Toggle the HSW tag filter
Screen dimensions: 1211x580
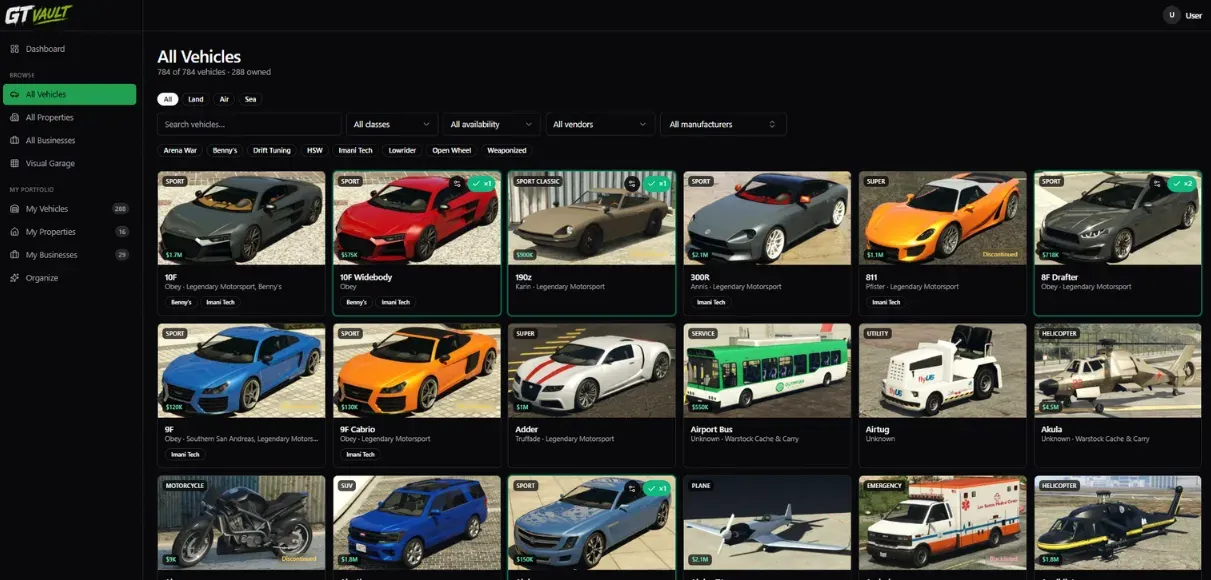315,151
